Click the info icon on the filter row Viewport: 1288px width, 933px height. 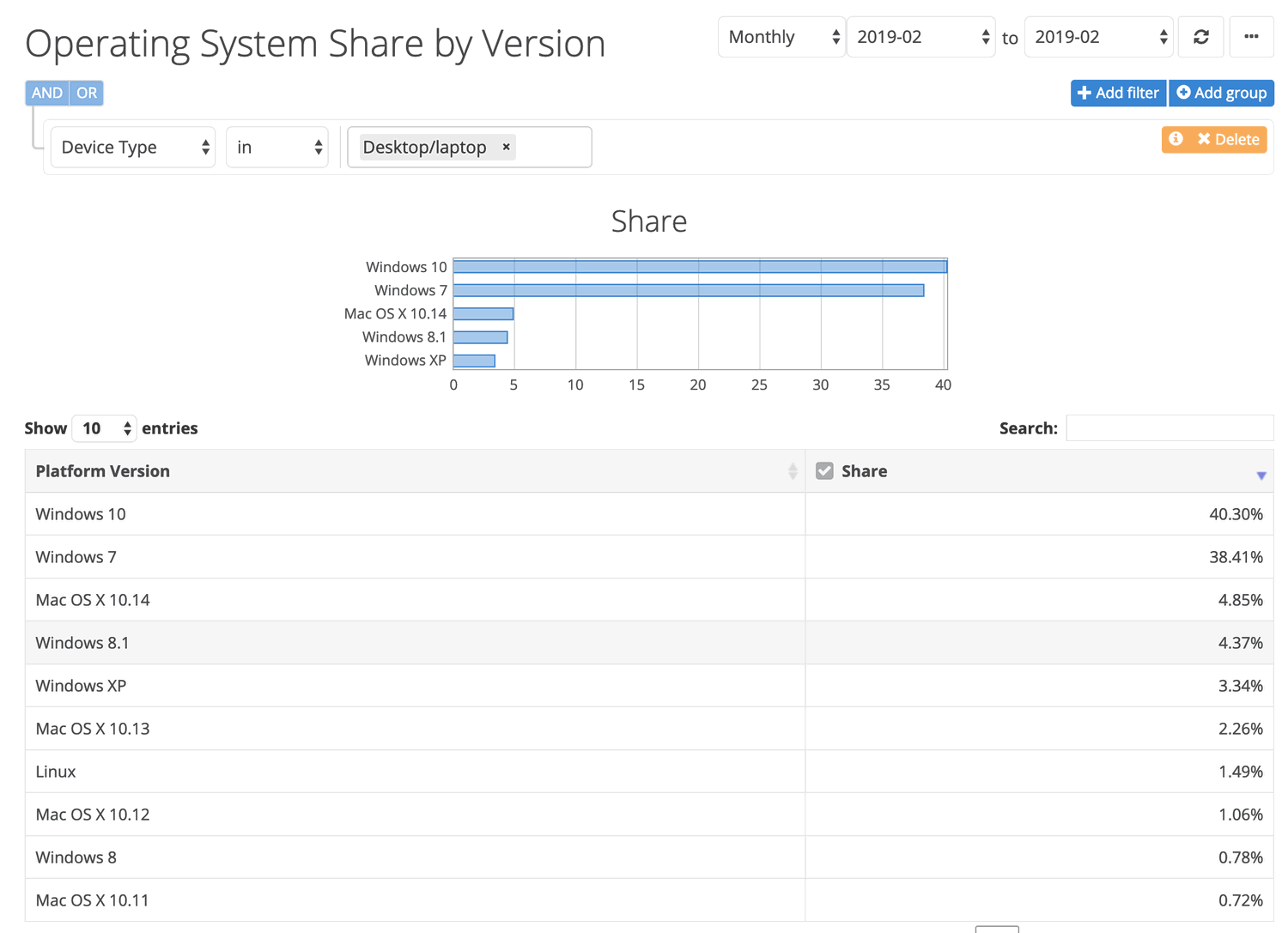tap(1175, 139)
